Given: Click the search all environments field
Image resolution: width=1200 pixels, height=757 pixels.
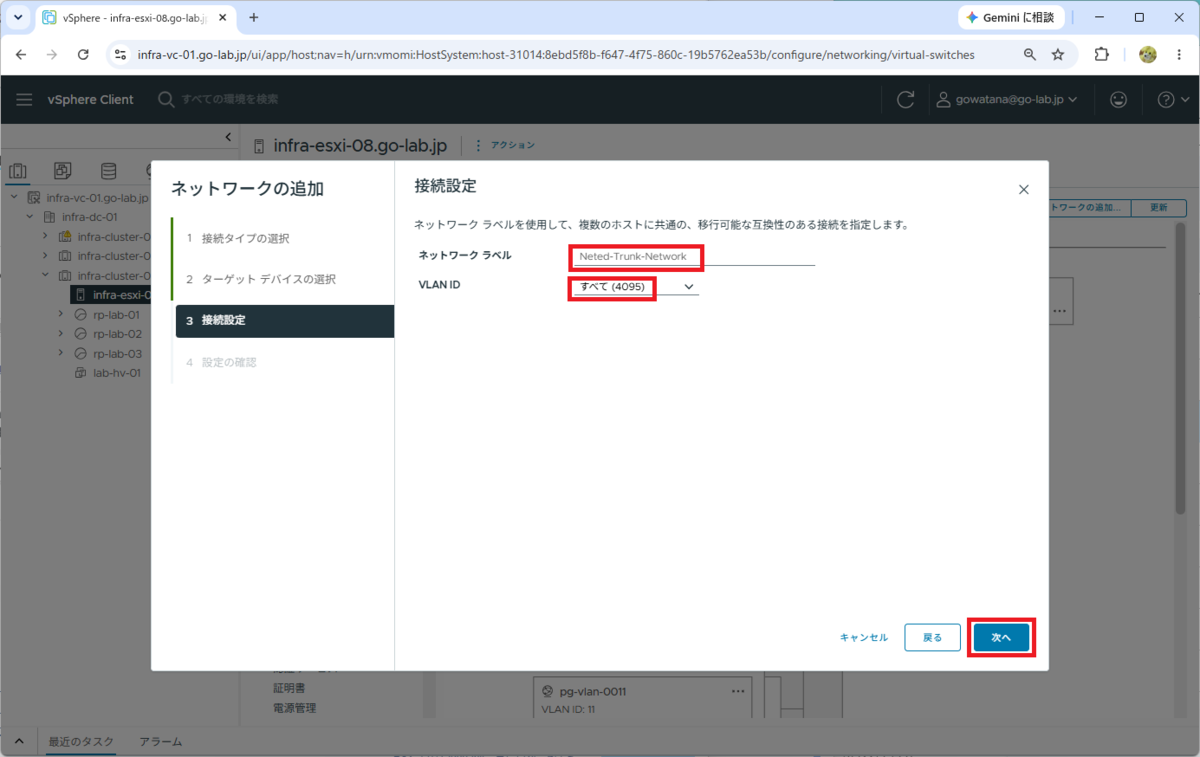Looking at the screenshot, I should [230, 100].
